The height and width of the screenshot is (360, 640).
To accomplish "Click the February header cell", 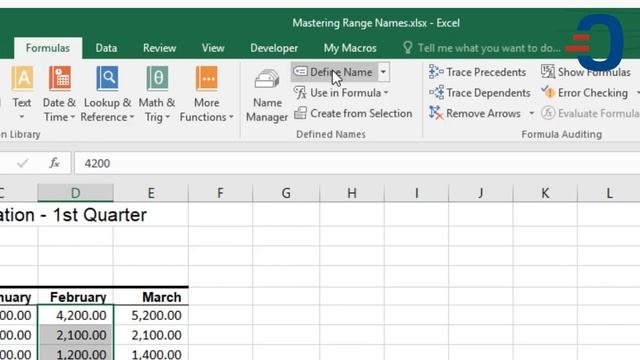I will pos(76,297).
